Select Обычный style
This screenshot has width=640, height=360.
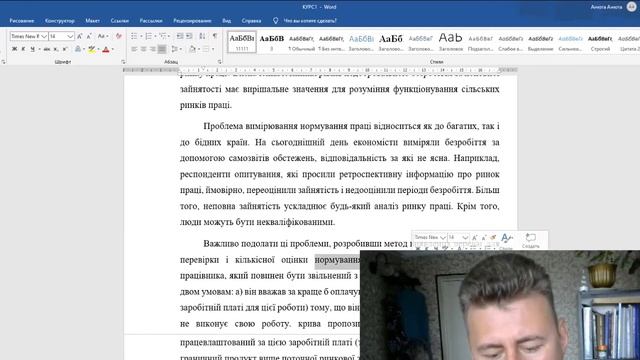pos(302,42)
